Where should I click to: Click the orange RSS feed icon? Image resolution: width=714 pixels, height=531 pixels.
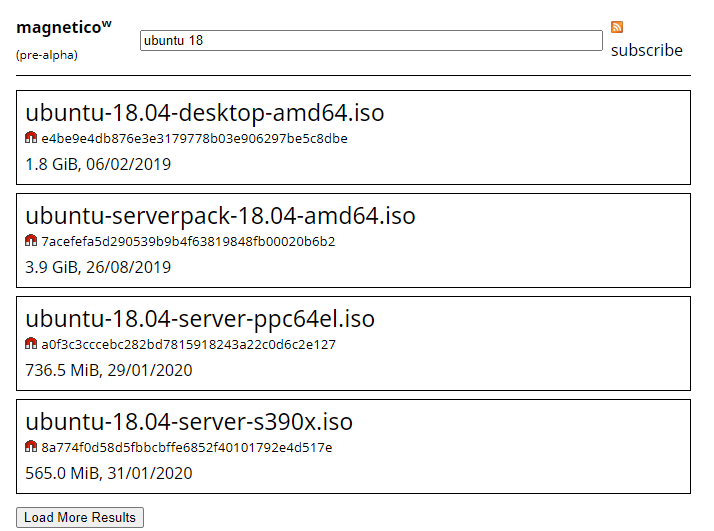[x=617, y=27]
